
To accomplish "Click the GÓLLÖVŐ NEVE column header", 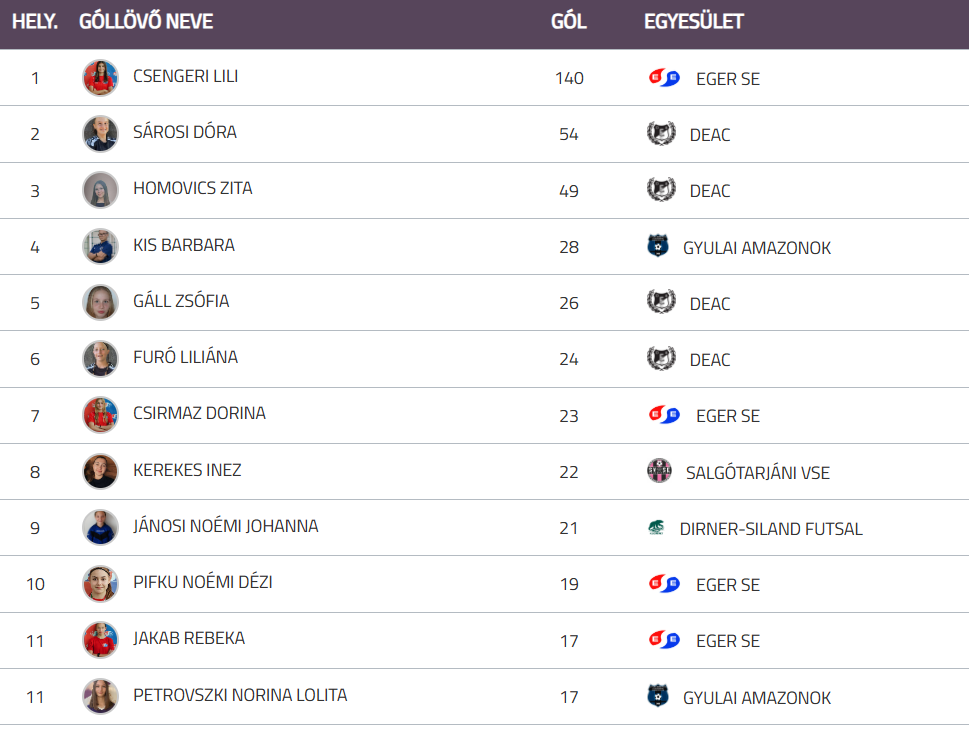I will coord(146,21).
